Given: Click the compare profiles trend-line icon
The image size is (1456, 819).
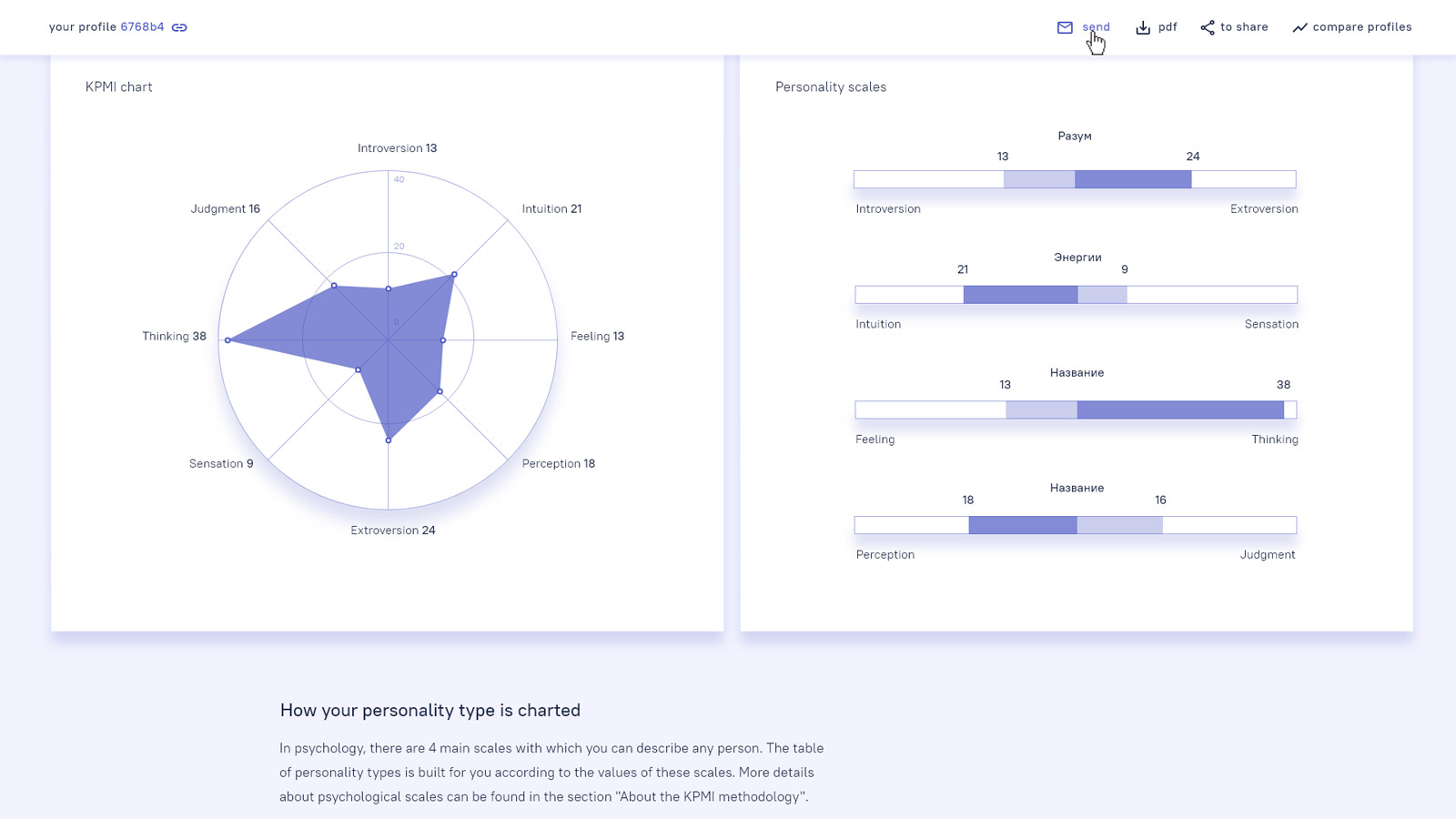Looking at the screenshot, I should click(1299, 27).
